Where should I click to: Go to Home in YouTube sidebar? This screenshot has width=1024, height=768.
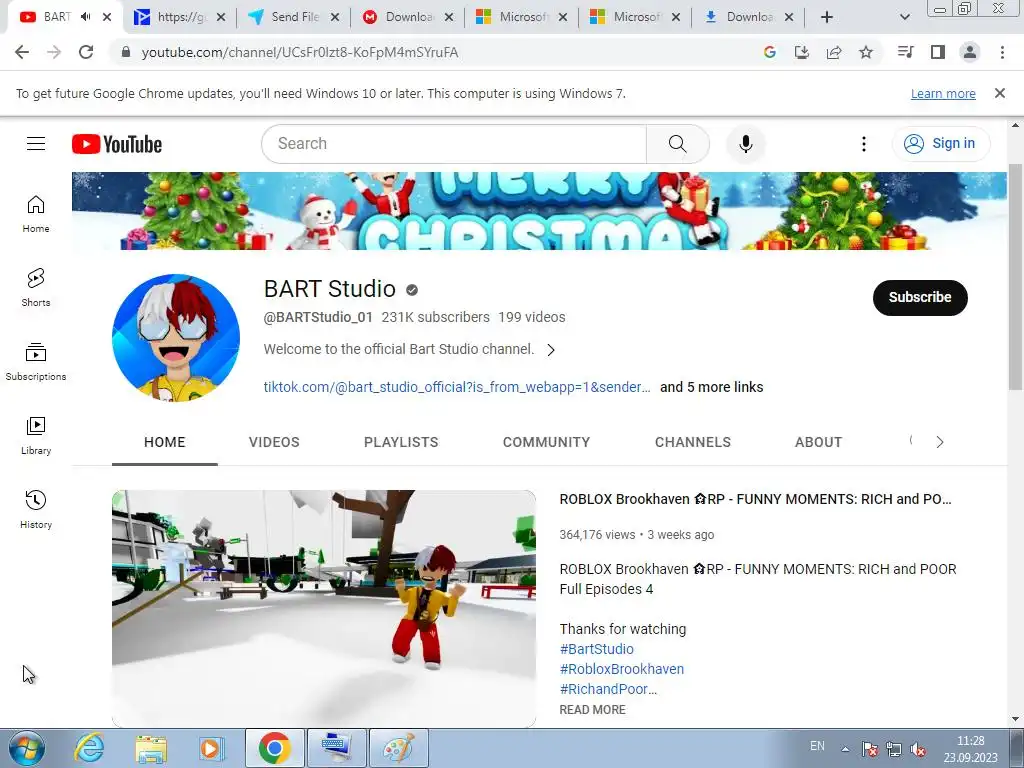point(36,214)
